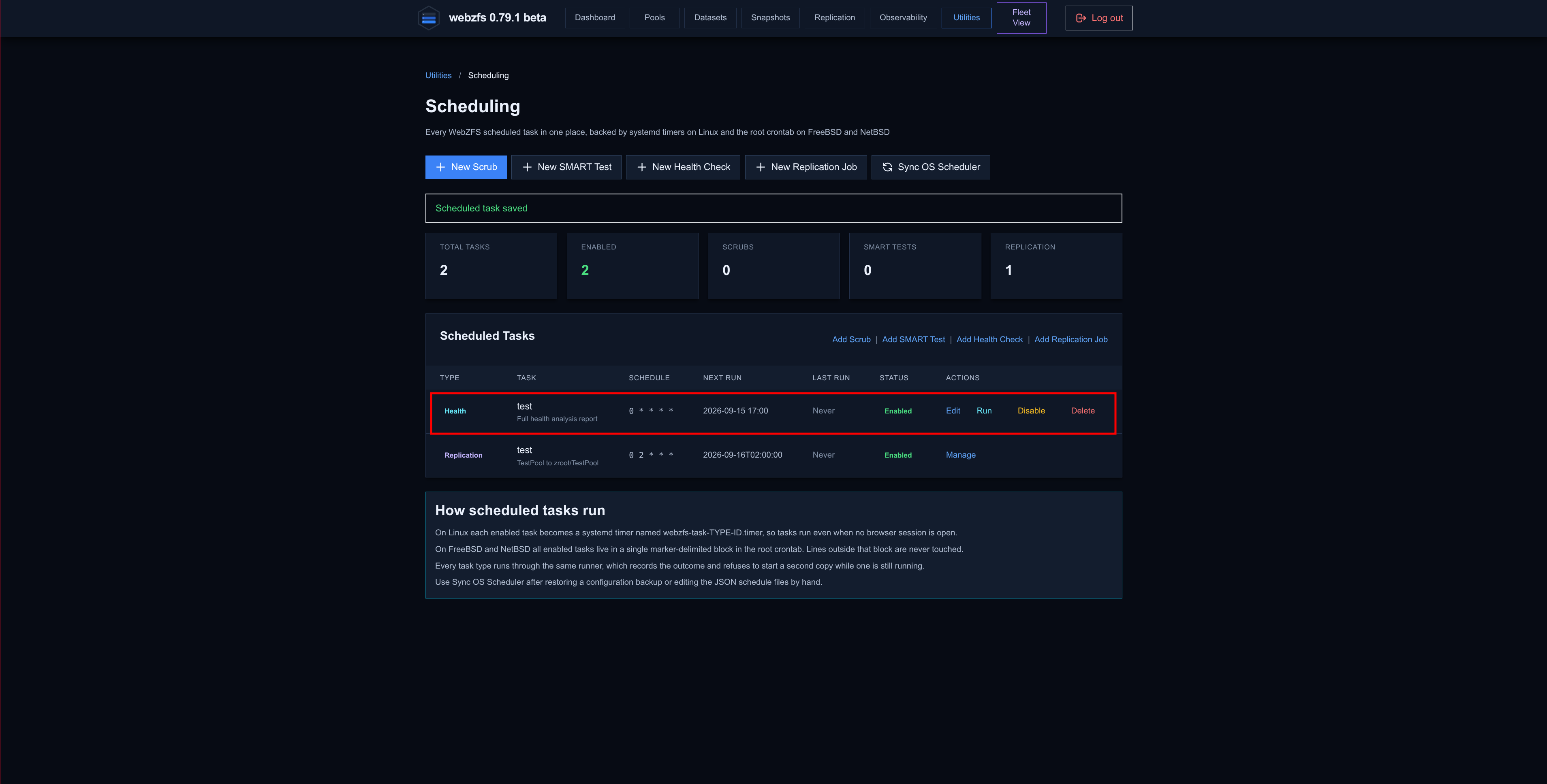Follow the Add SMART Test link
The image size is (1547, 784).
(x=913, y=339)
